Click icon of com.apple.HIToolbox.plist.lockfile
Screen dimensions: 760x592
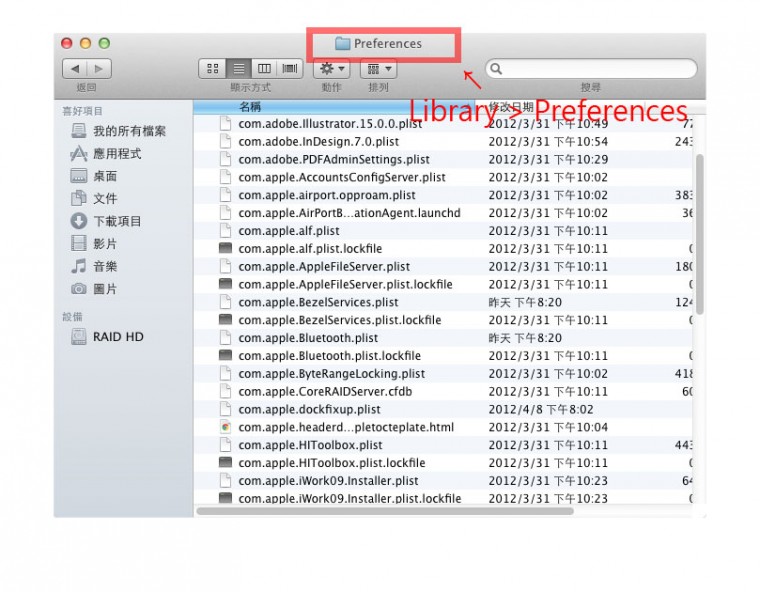[225, 462]
